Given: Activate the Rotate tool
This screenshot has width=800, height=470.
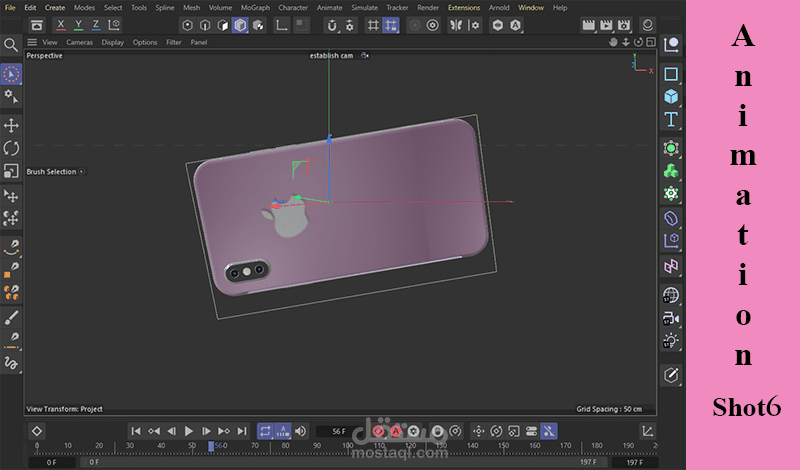Looking at the screenshot, I should (11, 148).
